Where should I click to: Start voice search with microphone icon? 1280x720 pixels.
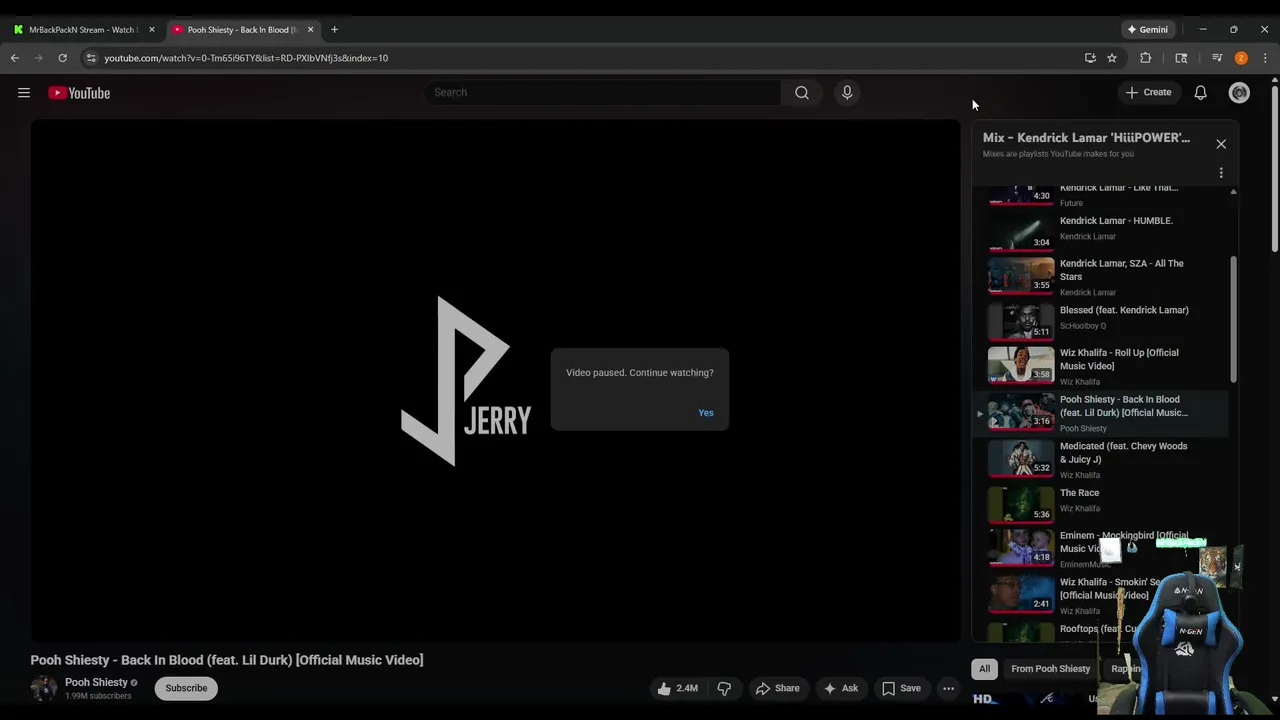coord(847,93)
